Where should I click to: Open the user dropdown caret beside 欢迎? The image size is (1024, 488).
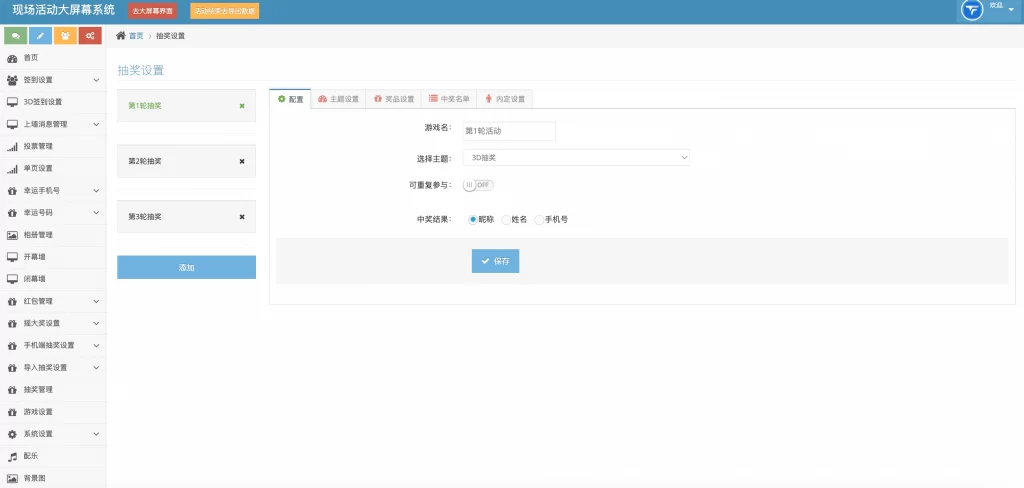click(1011, 10)
